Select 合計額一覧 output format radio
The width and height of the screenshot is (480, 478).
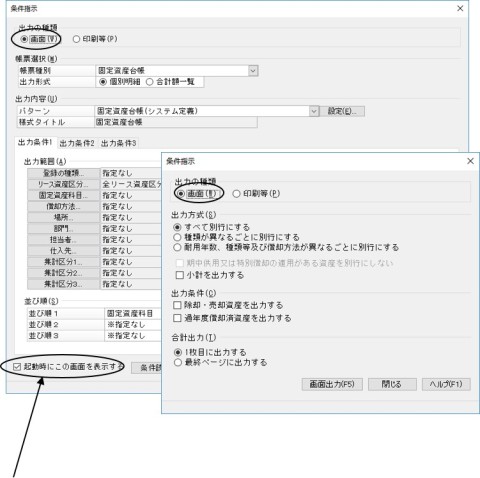click(x=170, y=82)
